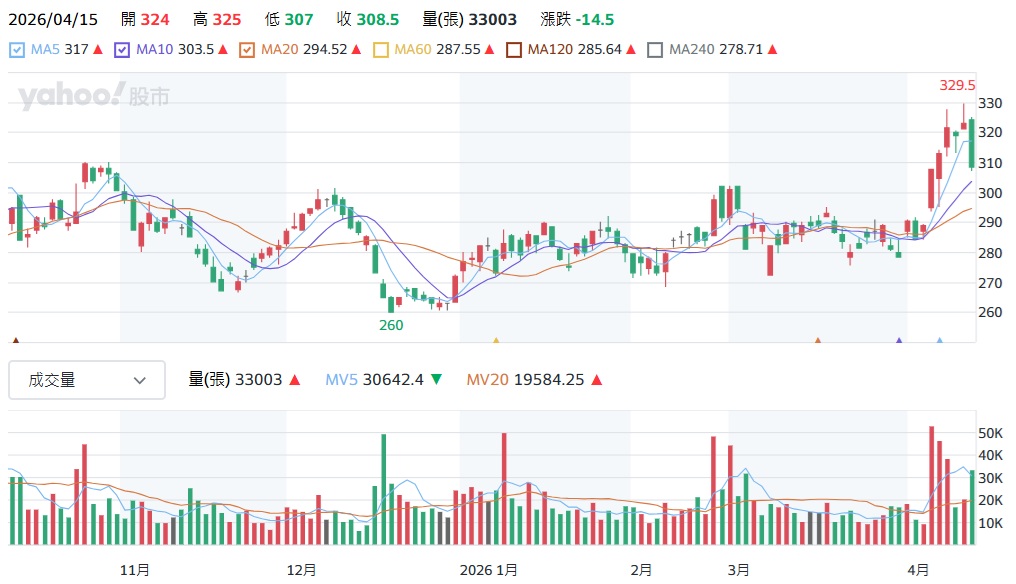The image size is (1016, 584).
Task: Toggle the MA5 moving average checkbox
Action: click(16, 49)
